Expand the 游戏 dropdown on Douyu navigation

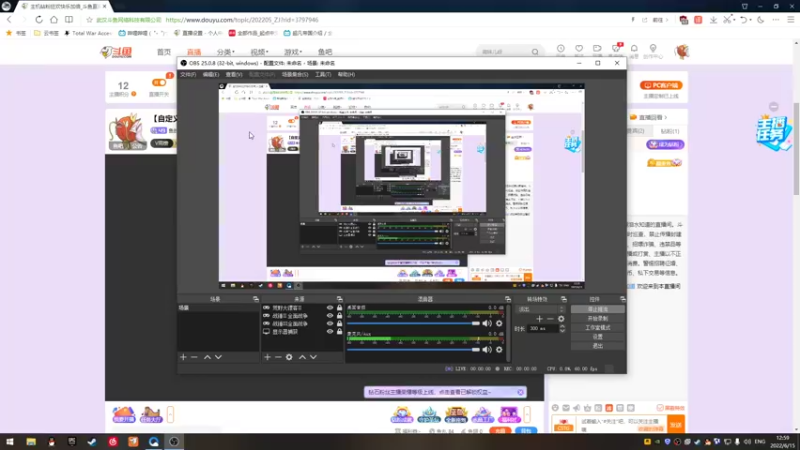[x=293, y=52]
